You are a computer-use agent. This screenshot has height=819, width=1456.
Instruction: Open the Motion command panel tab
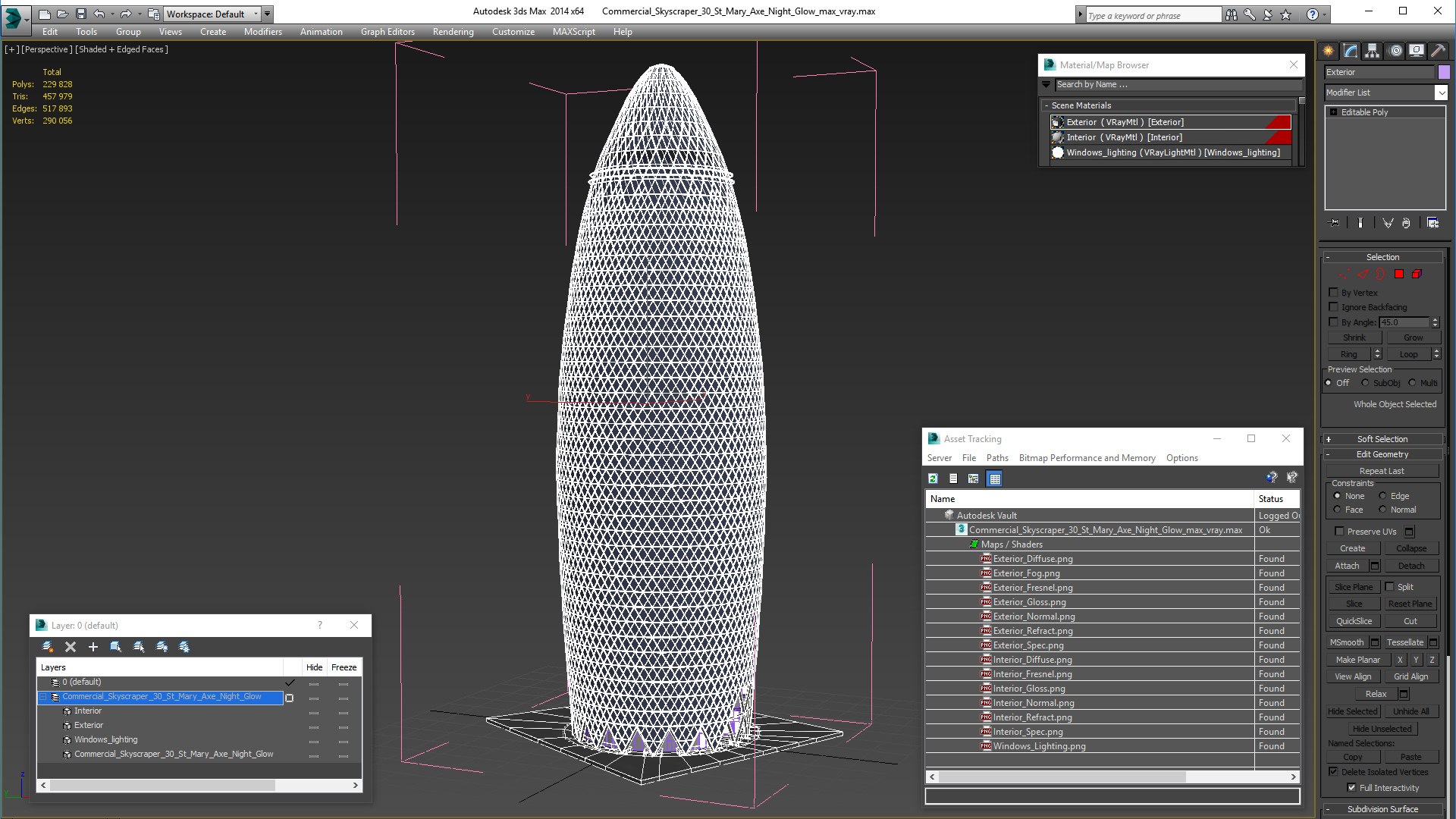(x=1395, y=51)
